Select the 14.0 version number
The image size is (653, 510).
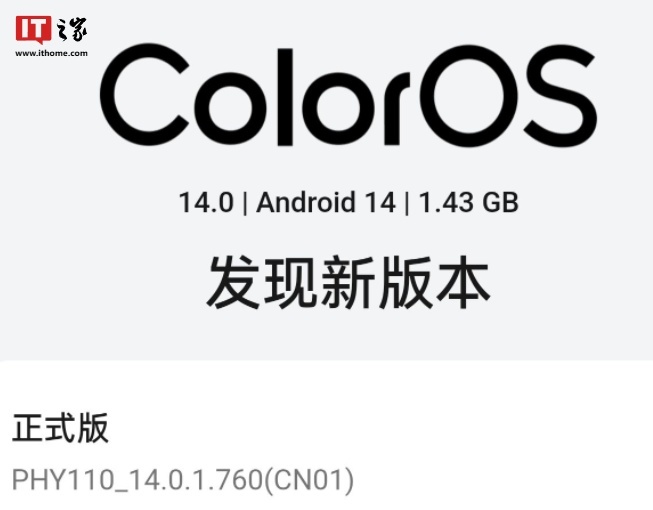[x=206, y=202]
